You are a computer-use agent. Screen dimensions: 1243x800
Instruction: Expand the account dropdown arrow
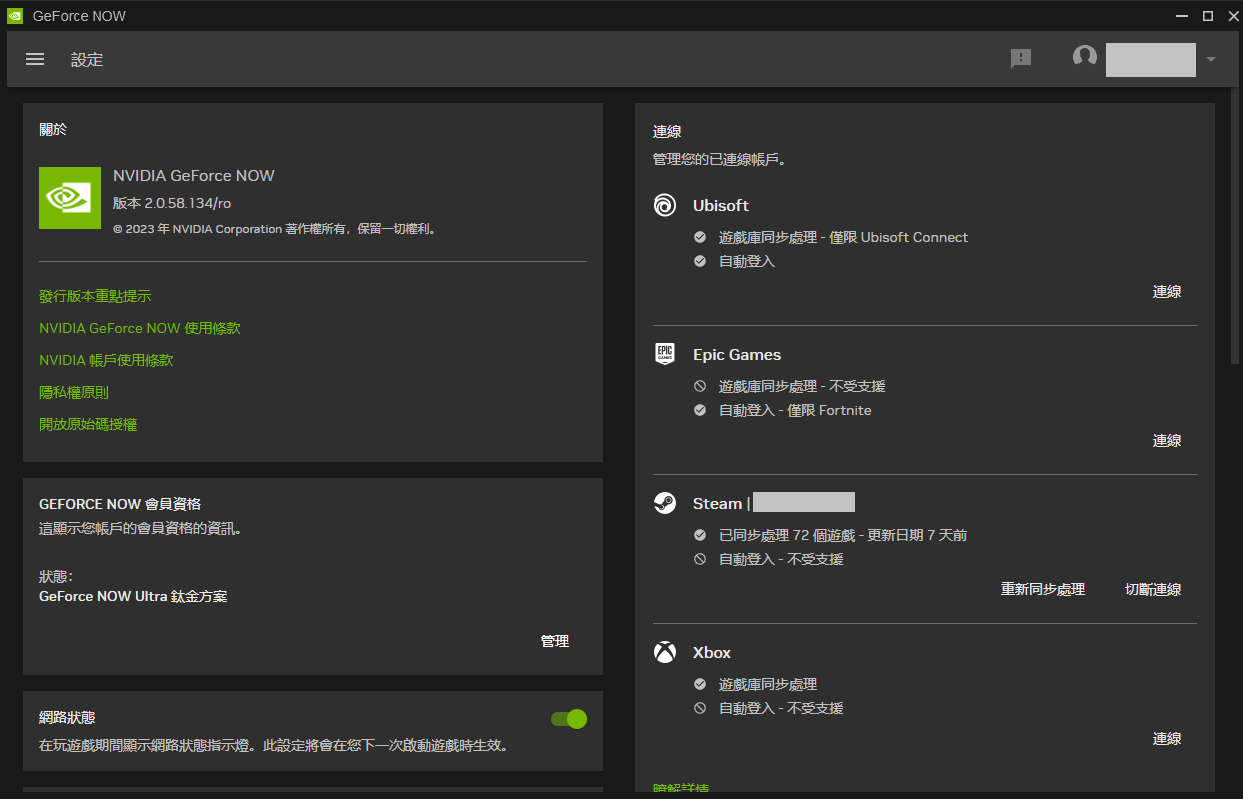(1211, 59)
